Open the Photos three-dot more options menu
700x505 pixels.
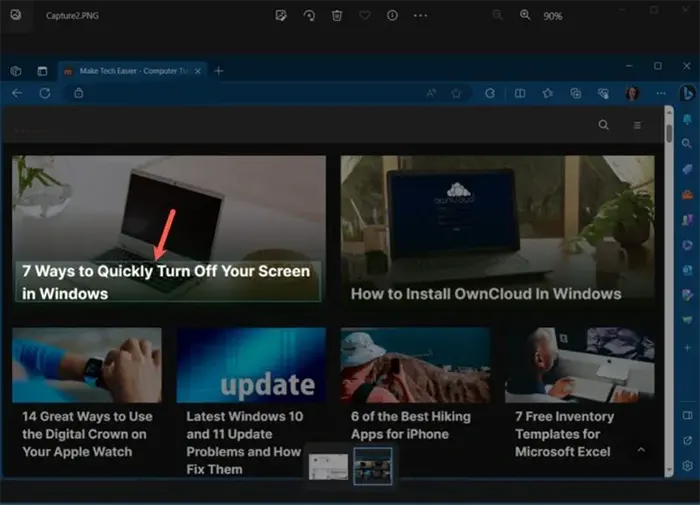pyautogui.click(x=421, y=16)
